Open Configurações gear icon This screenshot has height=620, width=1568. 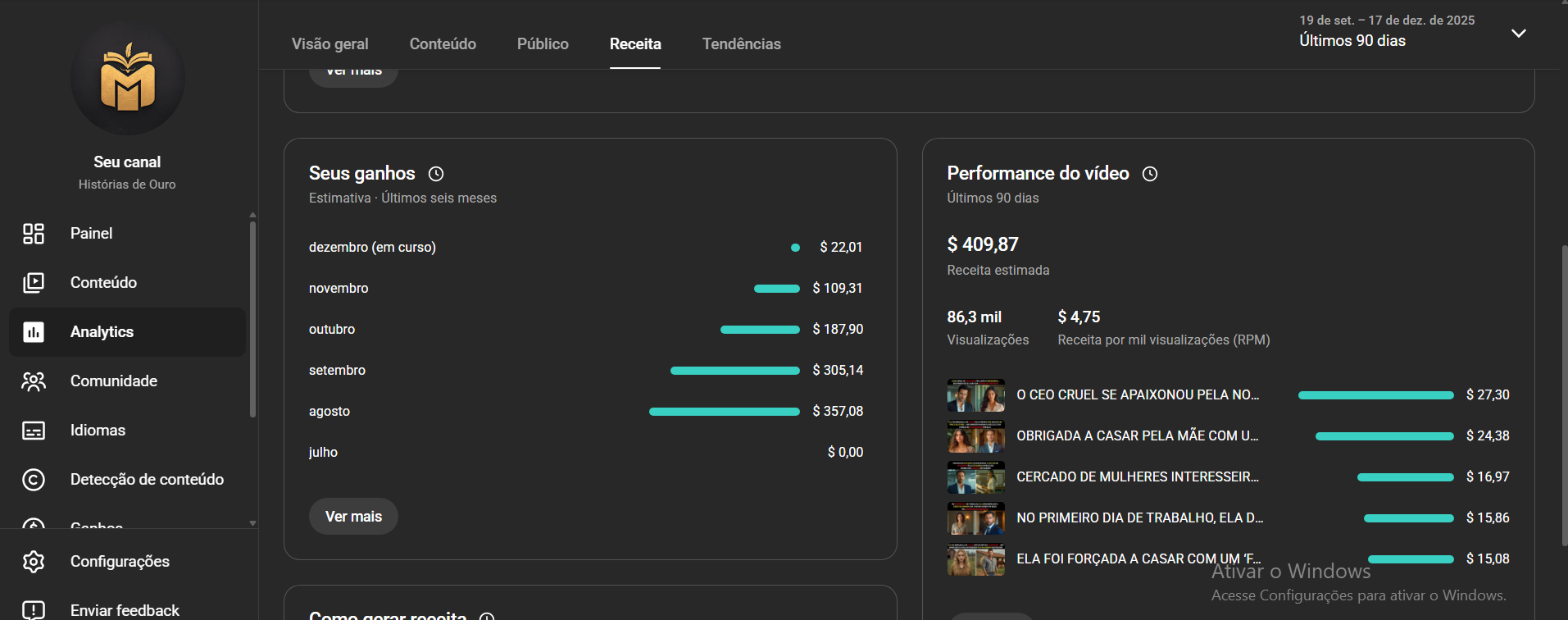pyautogui.click(x=34, y=562)
